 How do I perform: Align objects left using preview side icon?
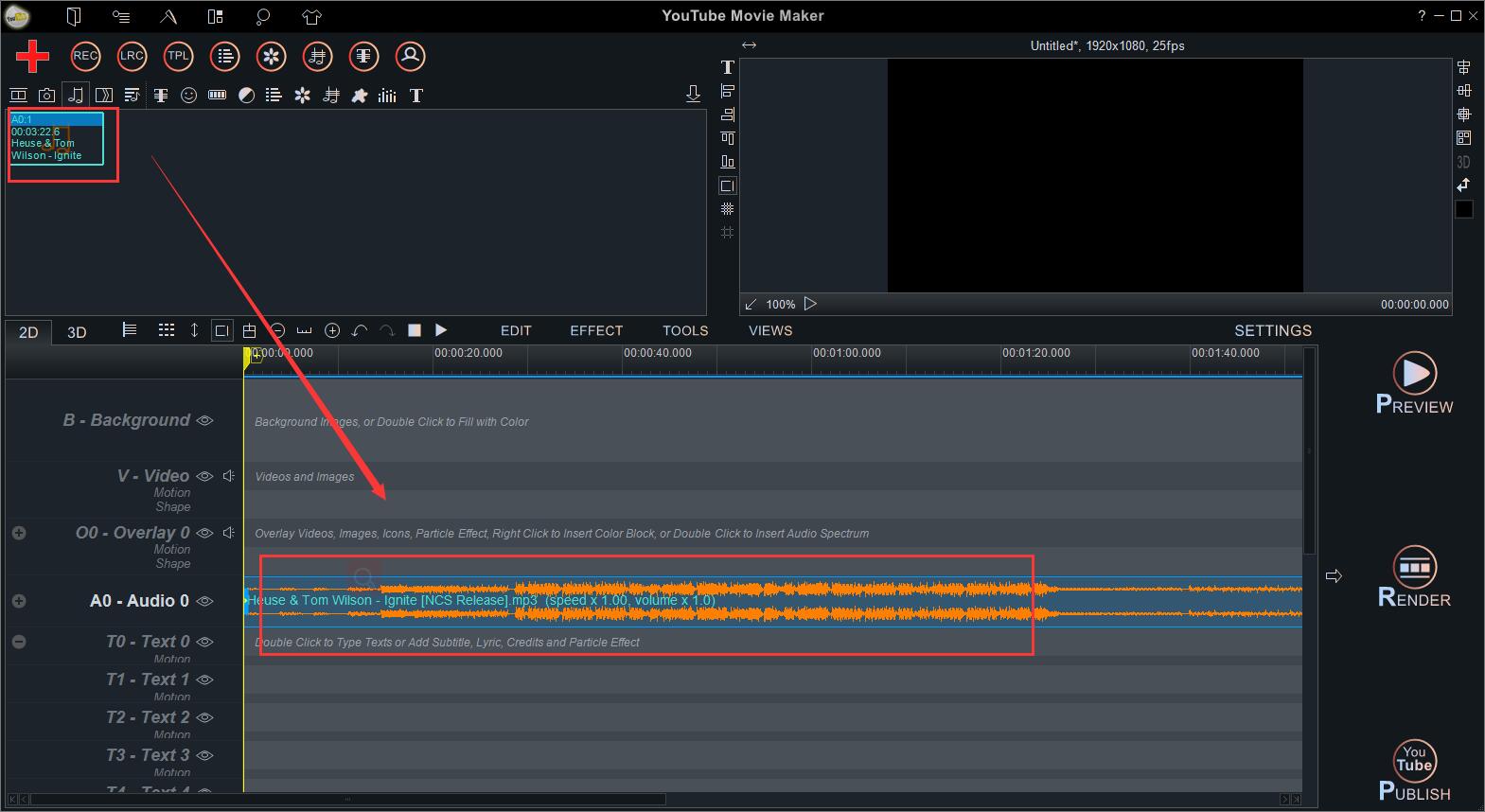click(x=727, y=91)
